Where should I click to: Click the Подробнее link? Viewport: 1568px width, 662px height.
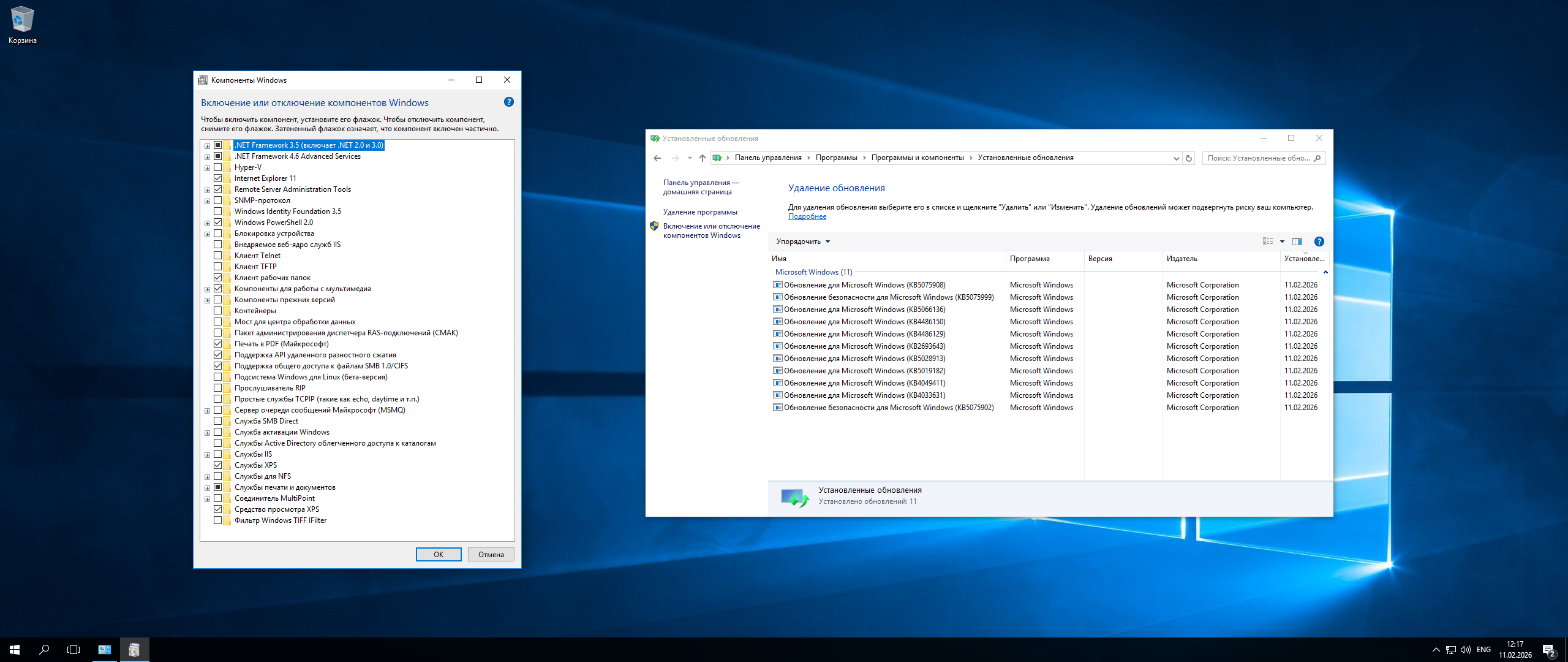807,216
